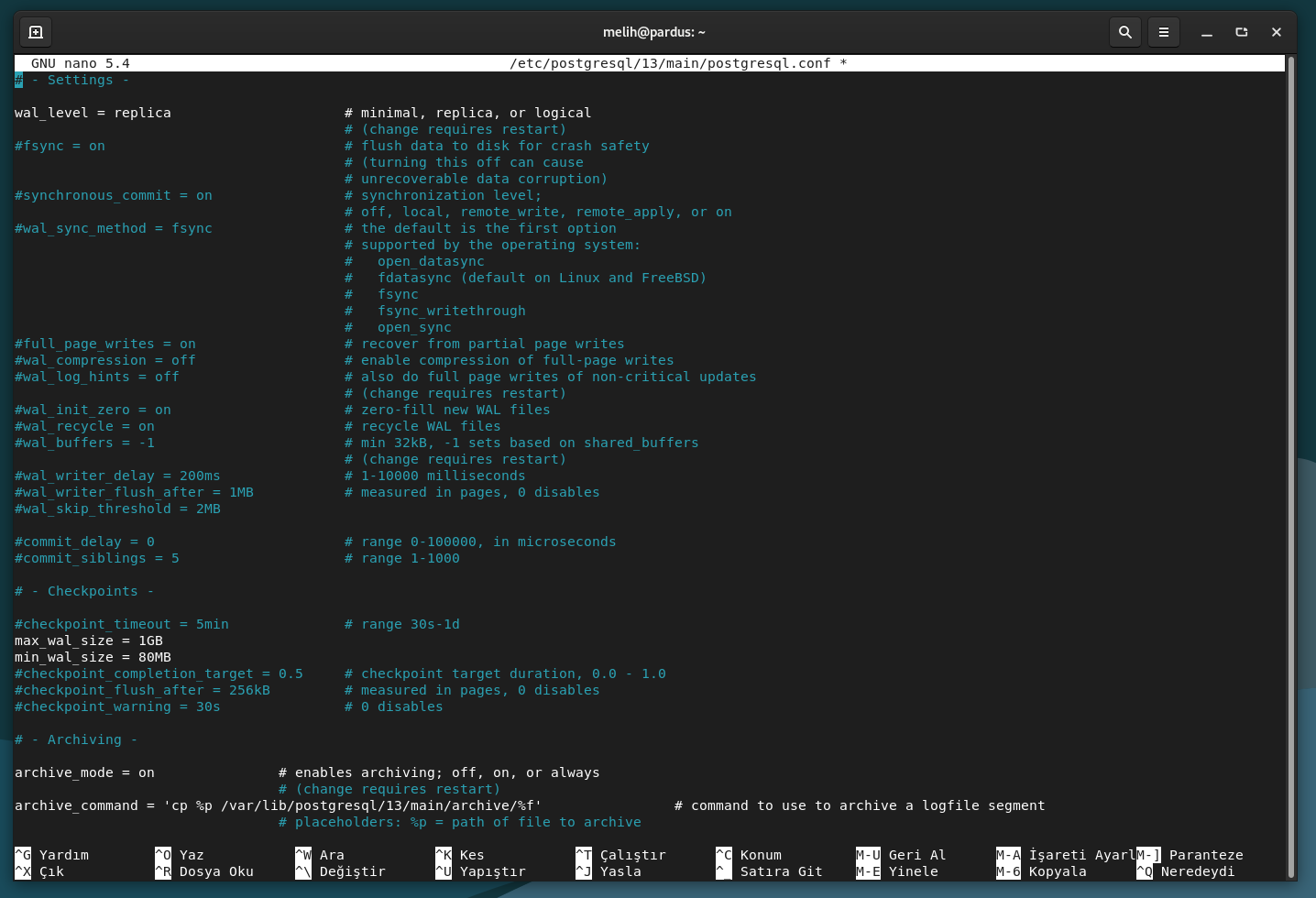Click the #wal_recycle = on line

click(84, 426)
